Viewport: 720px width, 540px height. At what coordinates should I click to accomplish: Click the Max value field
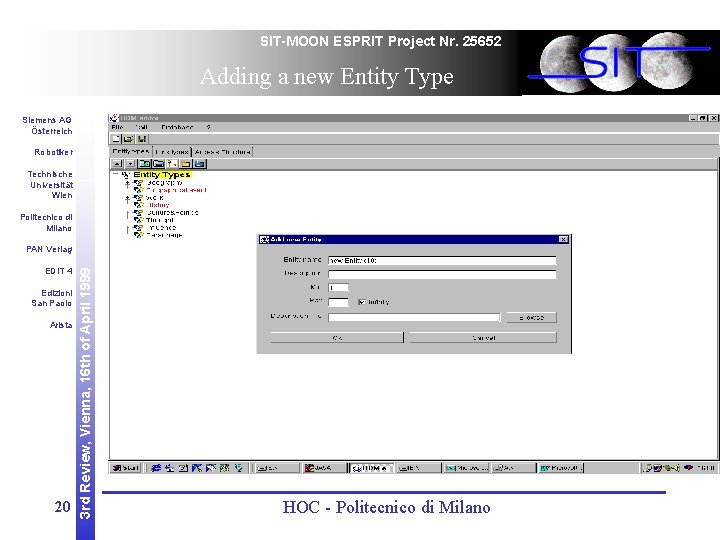tap(338, 302)
